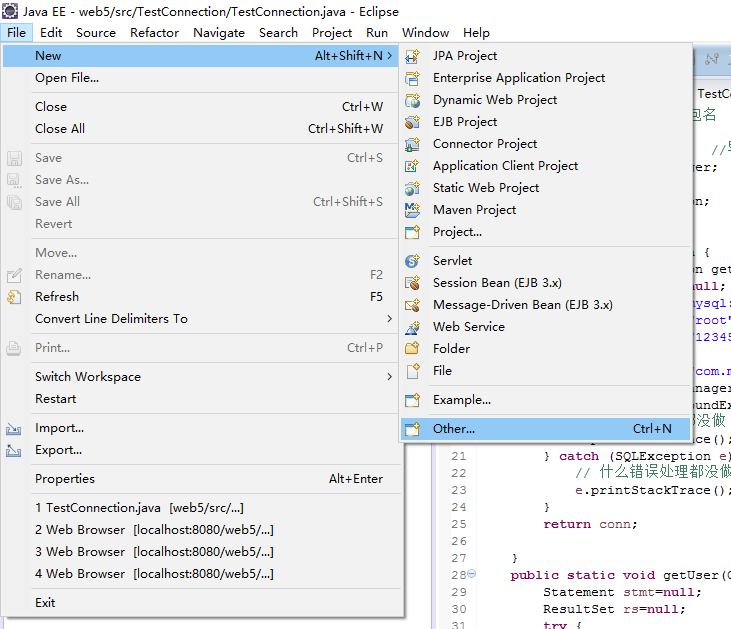
Task: Collapse the code fold at line 28
Action: click(x=472, y=575)
